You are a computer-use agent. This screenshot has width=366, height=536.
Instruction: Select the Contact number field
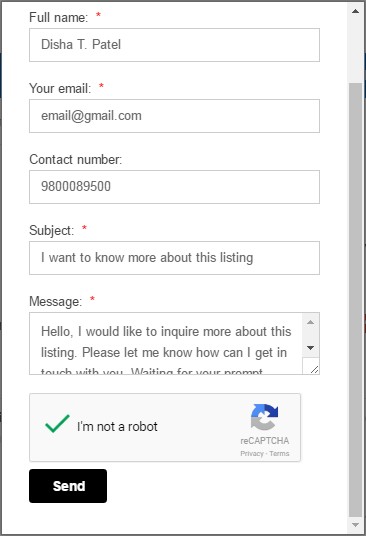[174, 187]
